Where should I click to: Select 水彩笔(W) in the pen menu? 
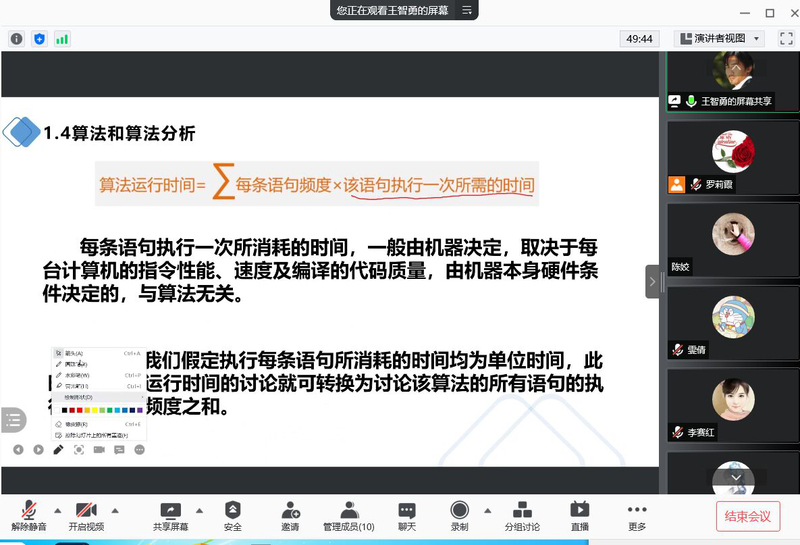[99, 376]
